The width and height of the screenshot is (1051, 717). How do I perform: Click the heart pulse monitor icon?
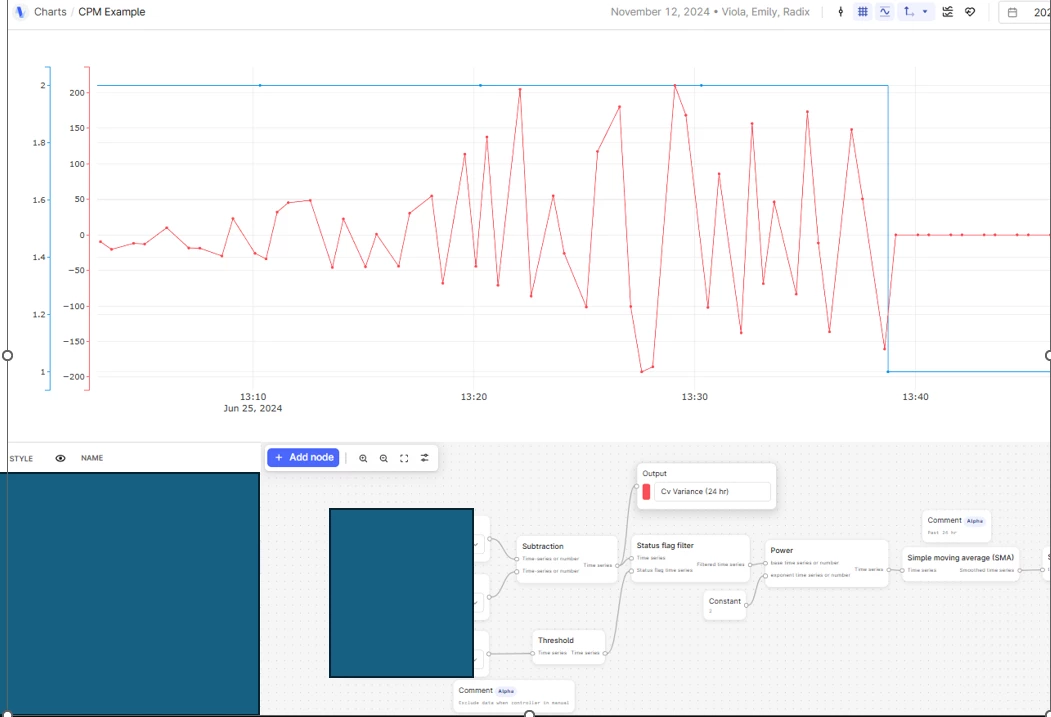(x=970, y=12)
